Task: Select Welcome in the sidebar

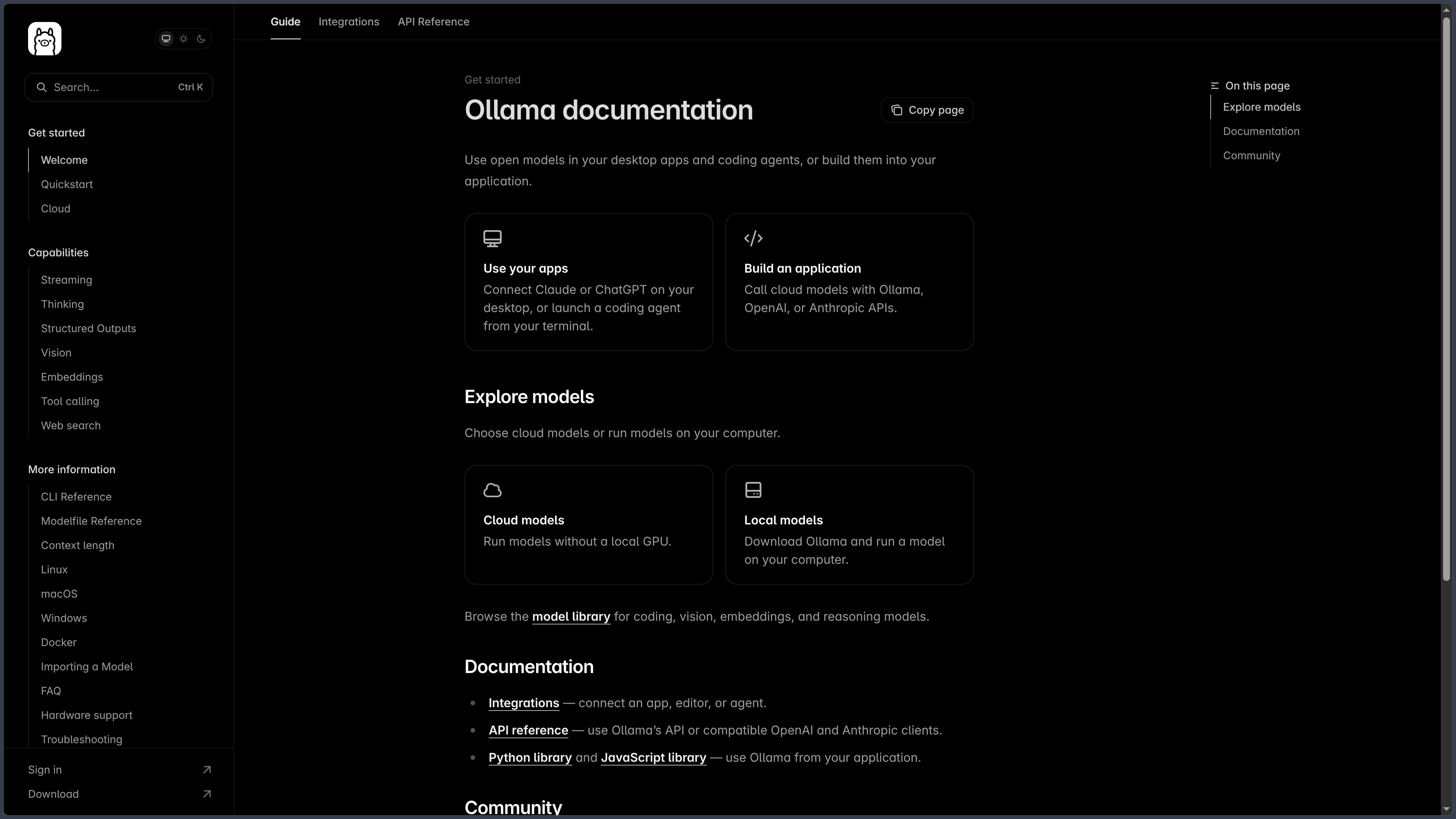Action: (64, 160)
